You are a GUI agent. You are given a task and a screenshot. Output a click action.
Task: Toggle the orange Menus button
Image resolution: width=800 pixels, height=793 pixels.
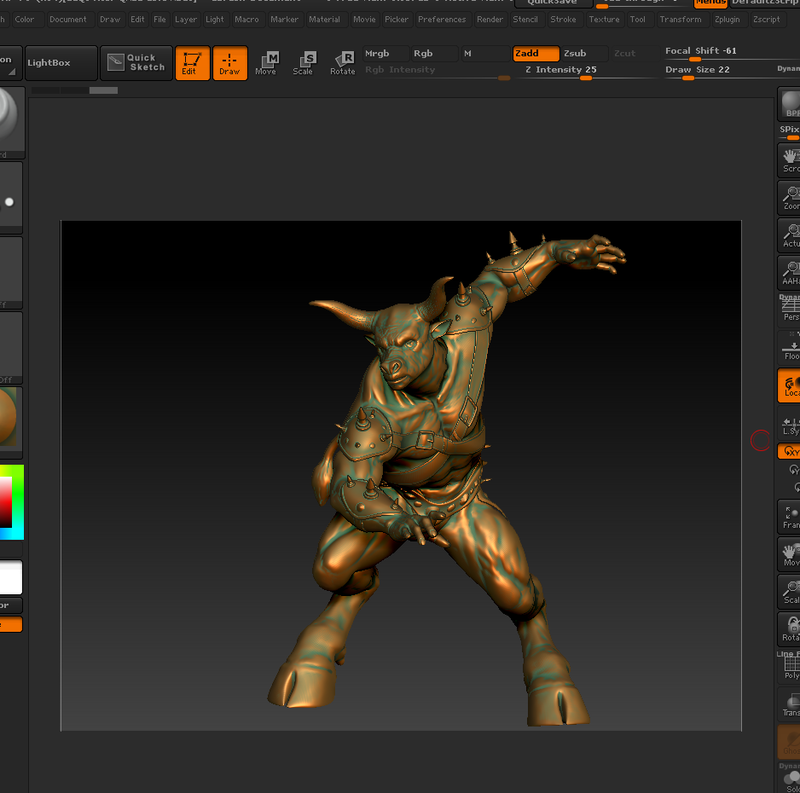(710, 3)
